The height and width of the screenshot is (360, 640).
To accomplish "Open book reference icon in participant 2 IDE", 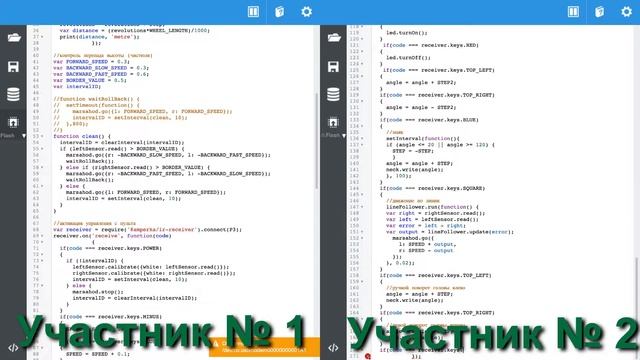I will (600, 11).
